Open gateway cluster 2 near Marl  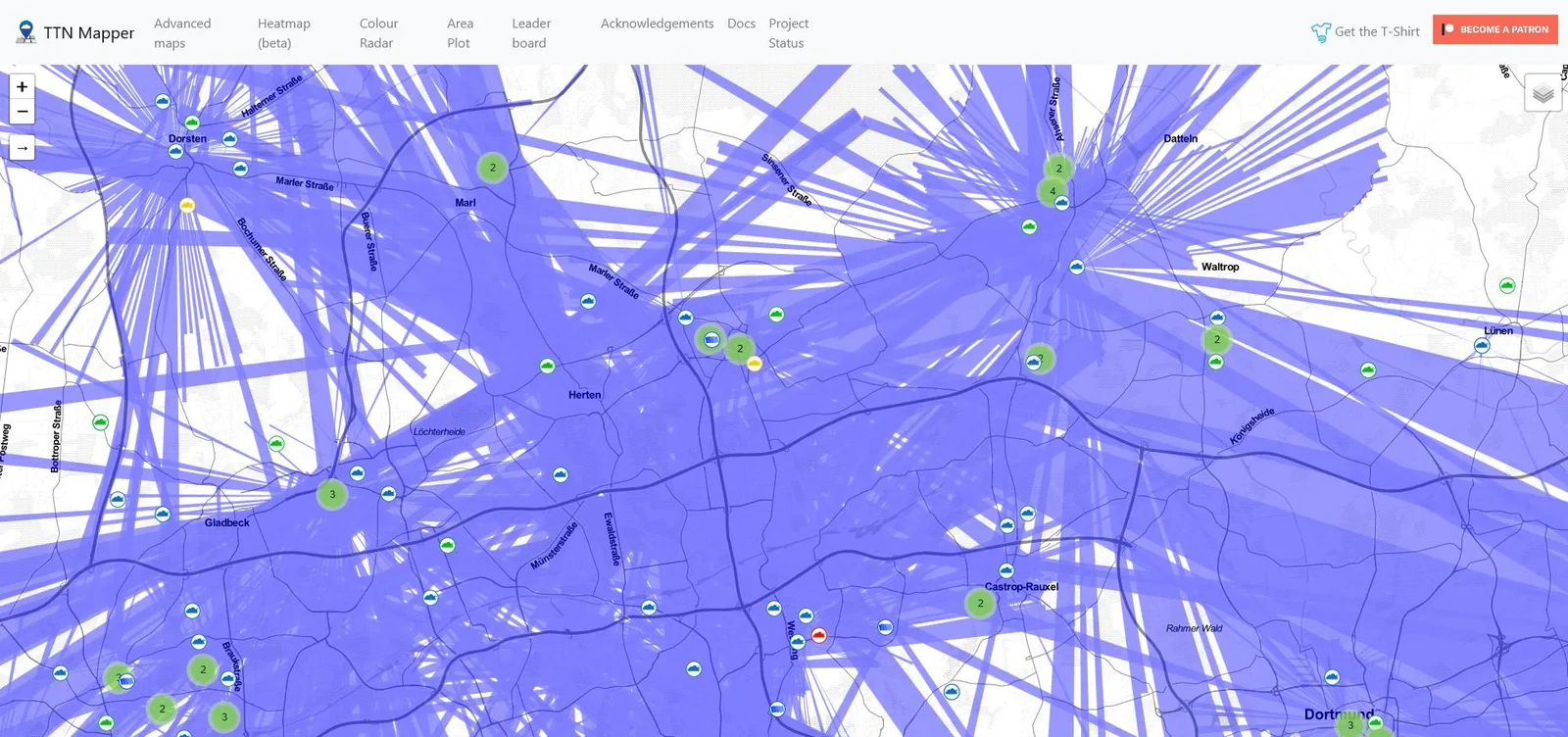click(x=493, y=168)
